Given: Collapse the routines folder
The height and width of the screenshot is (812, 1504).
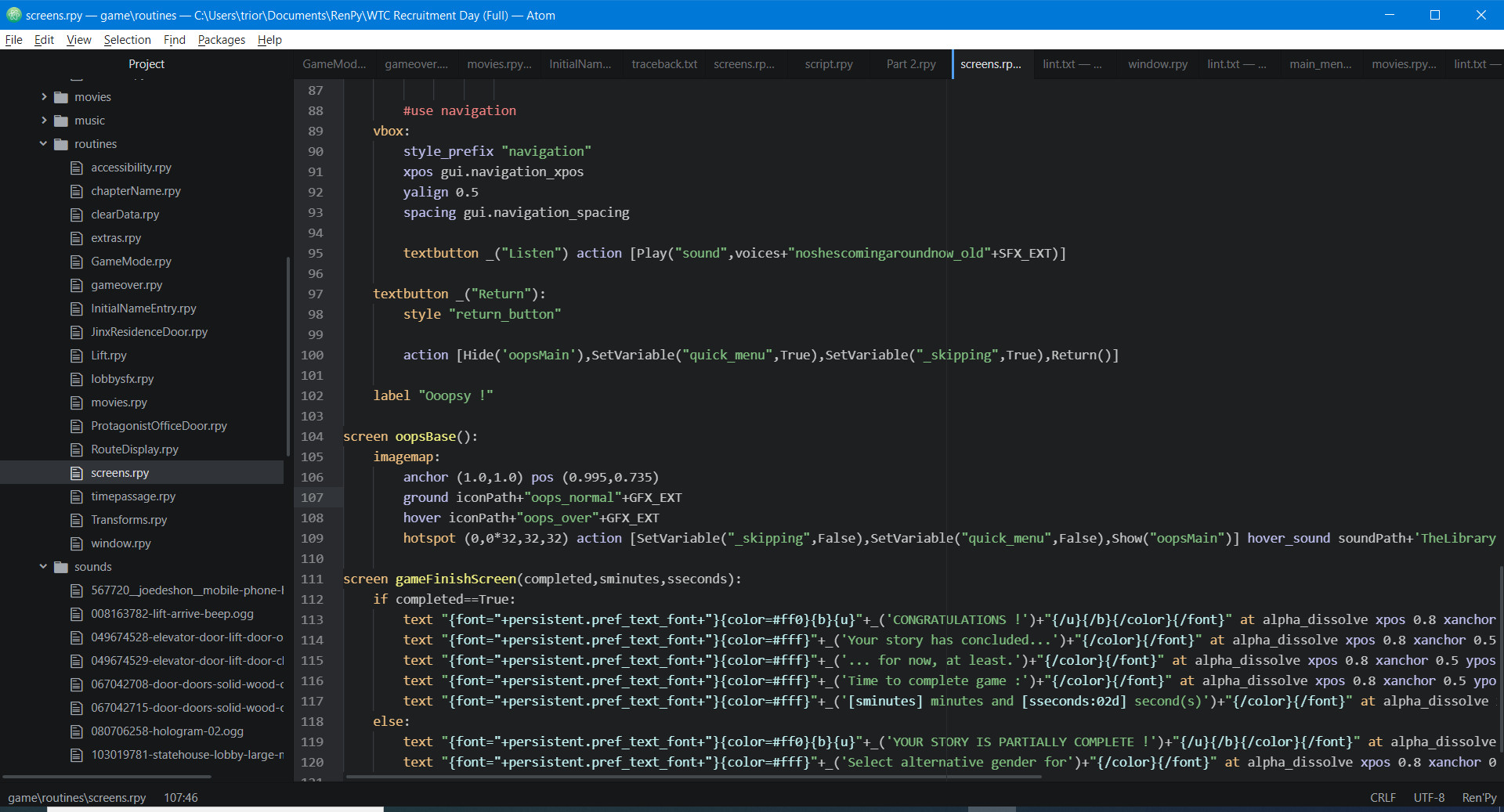Looking at the screenshot, I should click(x=43, y=143).
